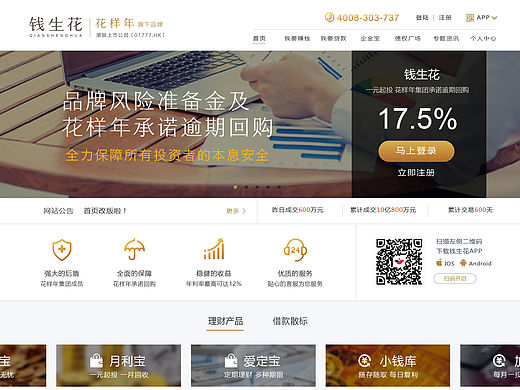Click the bag icon on 爱定宝 card
Screen dimensions: 520x390
[x=231, y=361]
